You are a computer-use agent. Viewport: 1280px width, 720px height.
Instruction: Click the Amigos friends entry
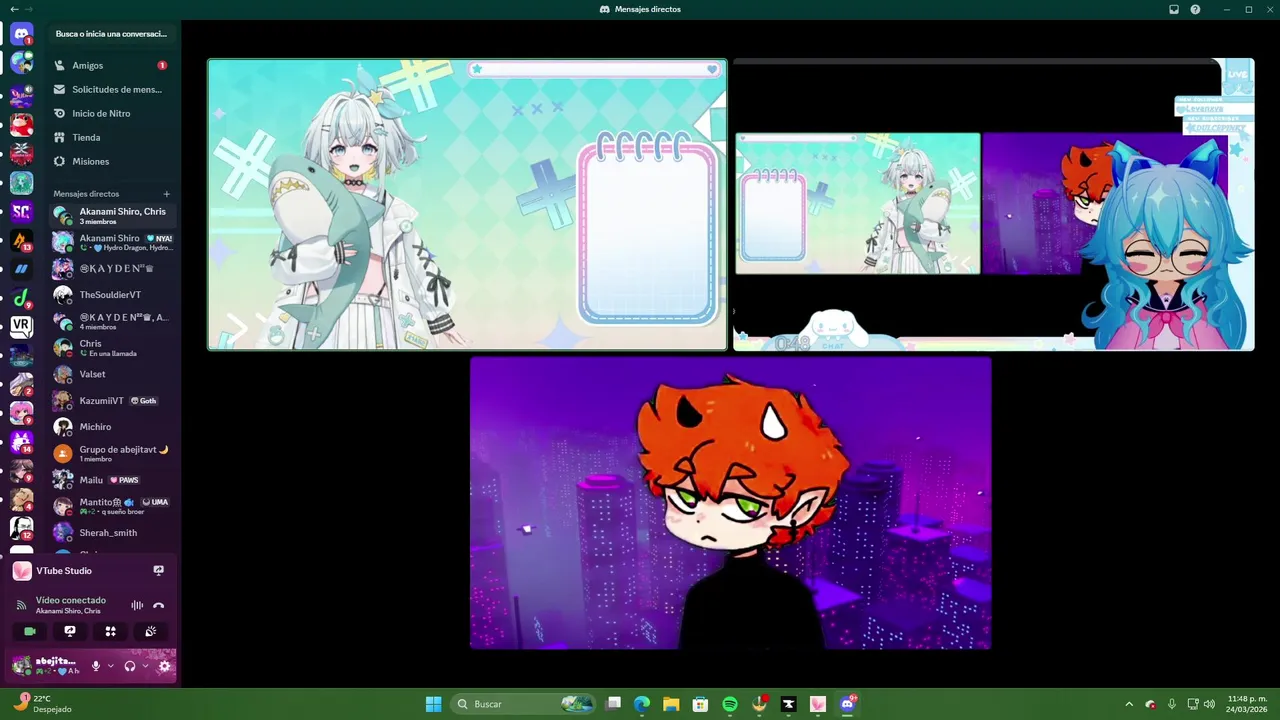point(112,65)
